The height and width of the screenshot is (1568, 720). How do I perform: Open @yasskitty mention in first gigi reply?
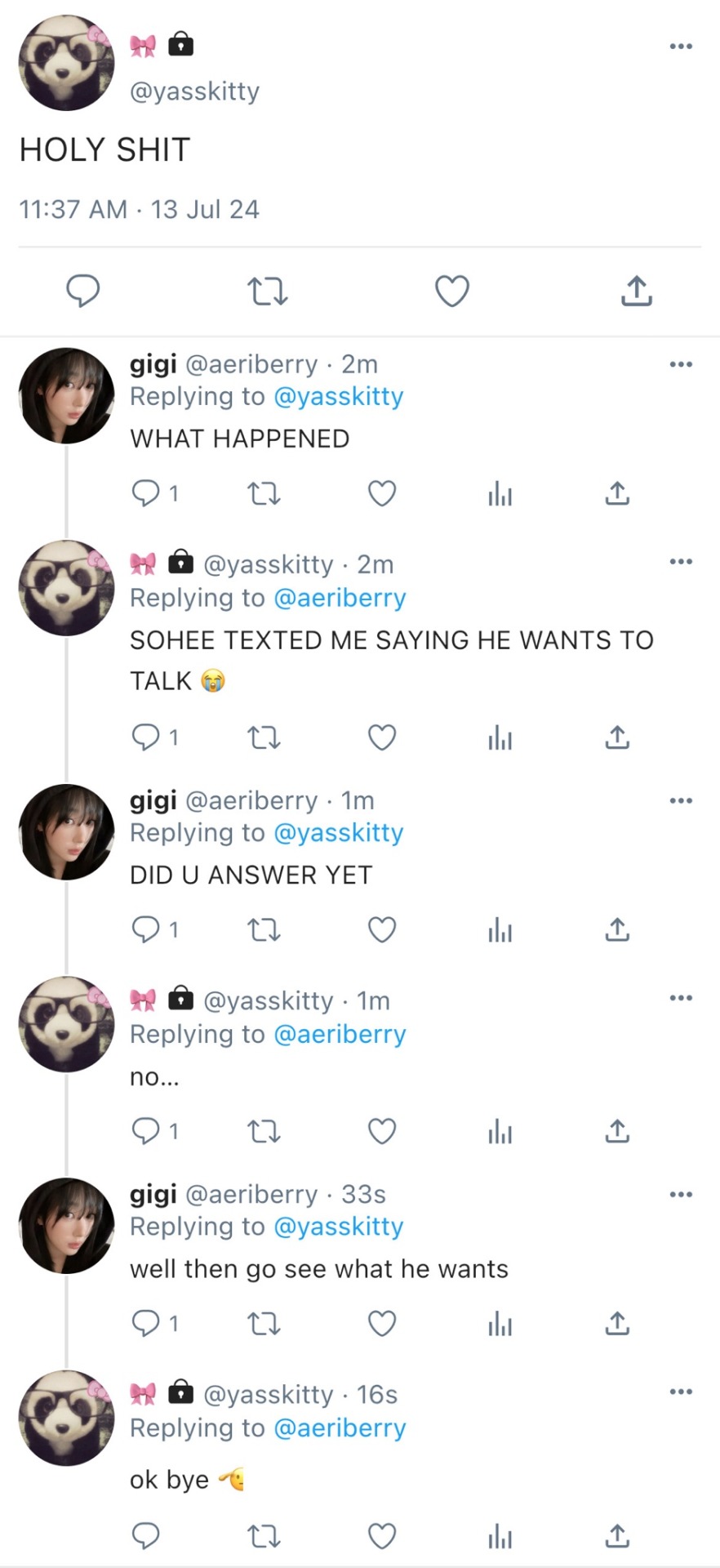(339, 396)
